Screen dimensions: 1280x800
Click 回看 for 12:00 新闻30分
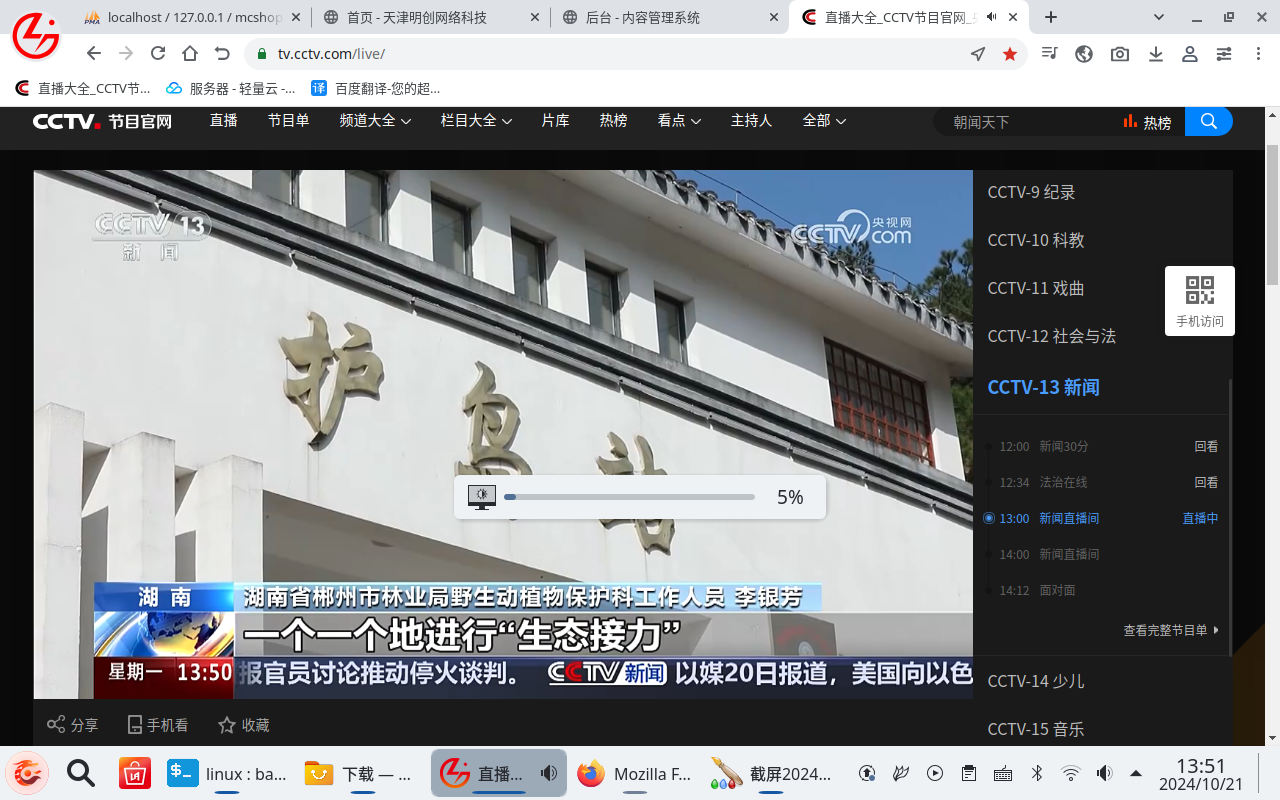[x=1206, y=447]
